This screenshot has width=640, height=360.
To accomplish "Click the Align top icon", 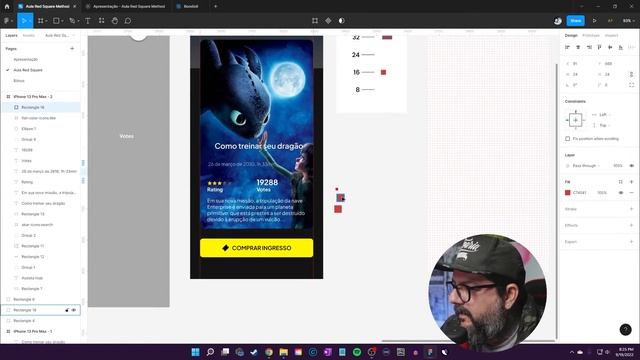I will pyautogui.click(x=599, y=47).
